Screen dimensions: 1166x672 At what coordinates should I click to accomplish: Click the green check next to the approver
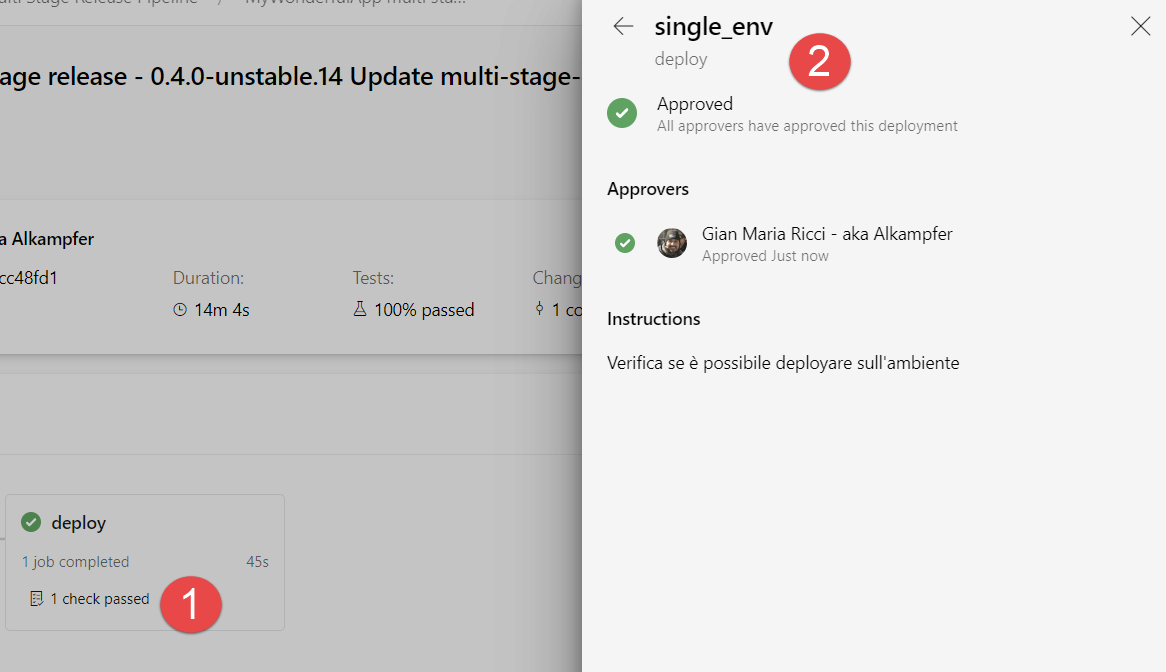pyautogui.click(x=625, y=243)
